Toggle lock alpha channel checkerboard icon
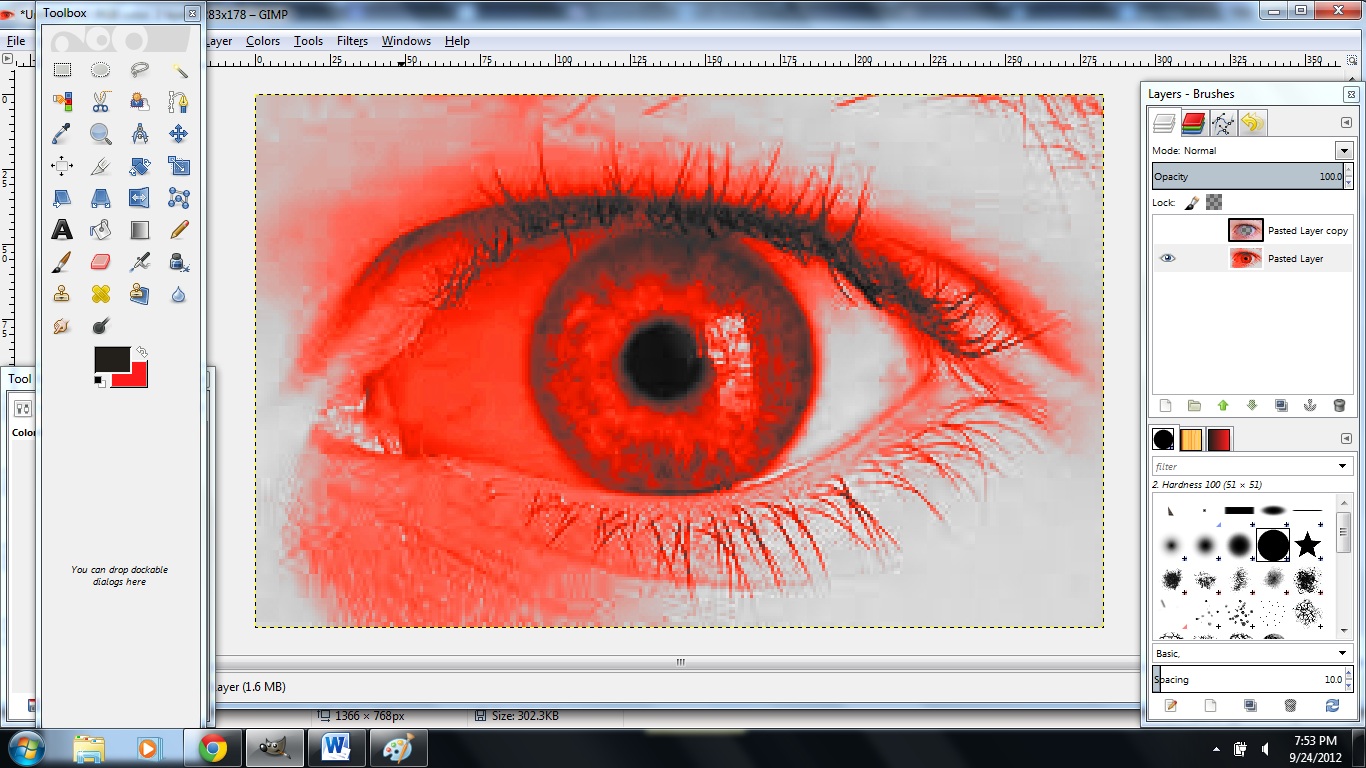 [x=1214, y=202]
